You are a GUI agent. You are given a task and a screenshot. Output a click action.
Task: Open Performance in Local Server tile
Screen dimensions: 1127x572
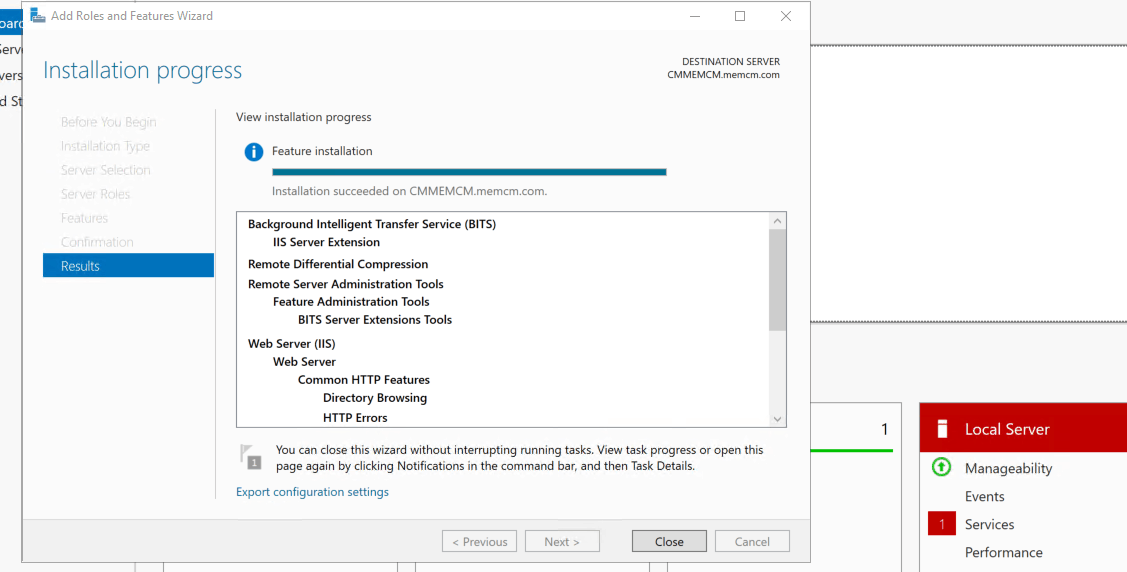[x=1003, y=552]
